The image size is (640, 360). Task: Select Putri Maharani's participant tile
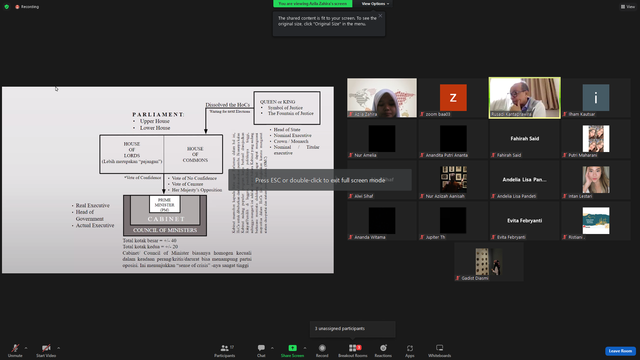pyautogui.click(x=596, y=139)
